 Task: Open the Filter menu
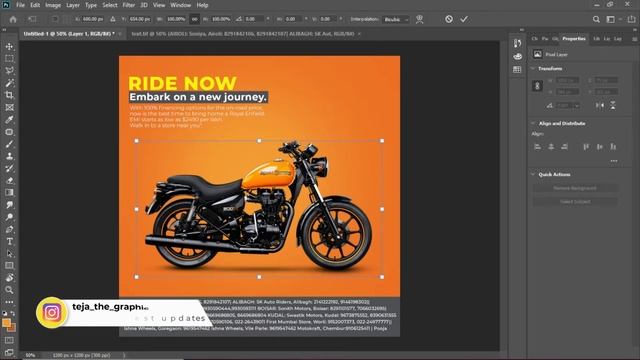click(x=129, y=5)
